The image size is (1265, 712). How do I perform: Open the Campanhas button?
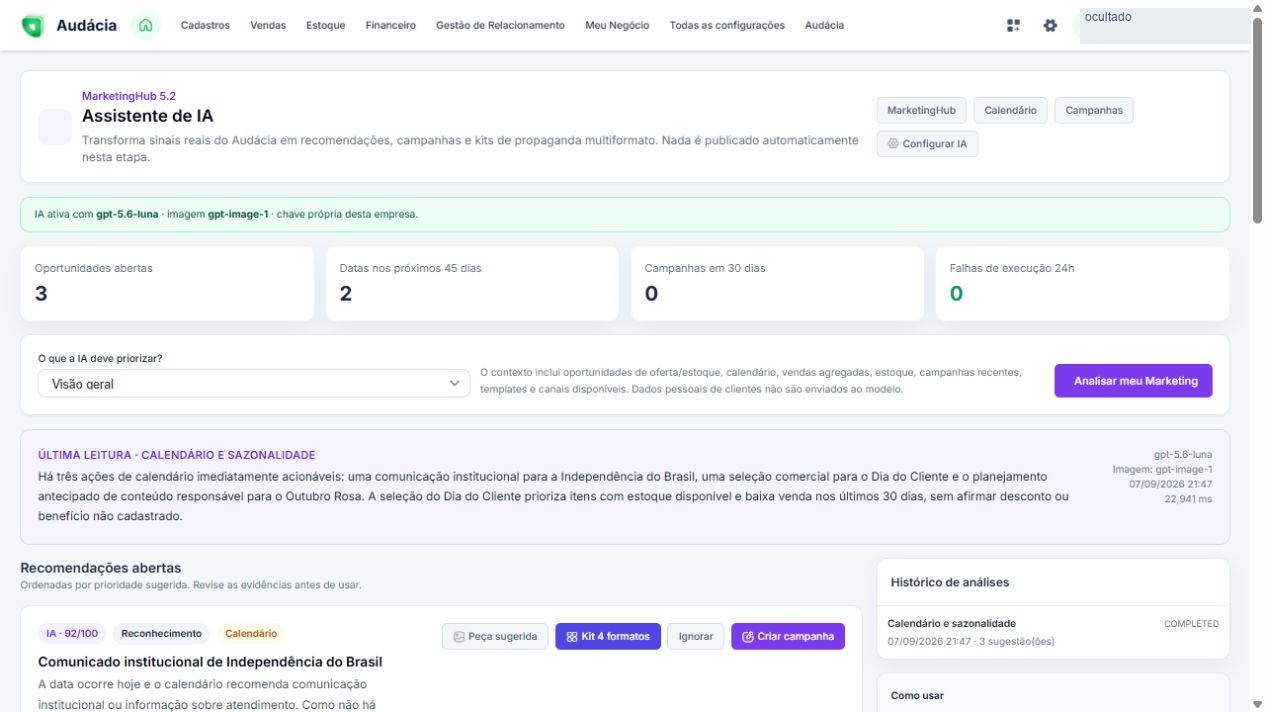[1094, 110]
